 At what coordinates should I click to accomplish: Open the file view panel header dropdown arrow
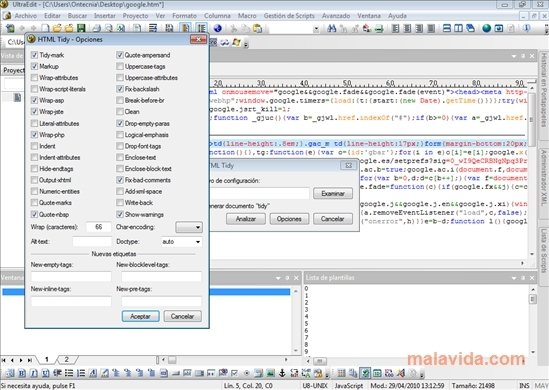click(514, 56)
